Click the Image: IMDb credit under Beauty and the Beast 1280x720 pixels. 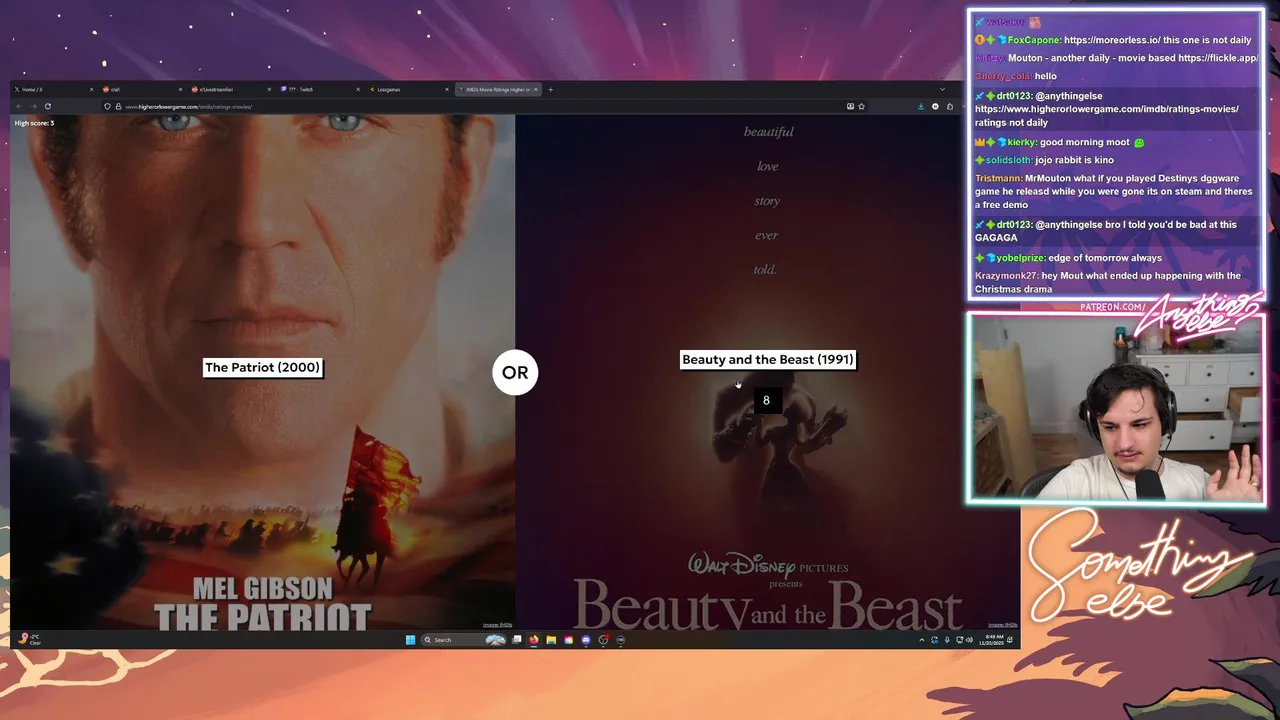pos(1002,625)
